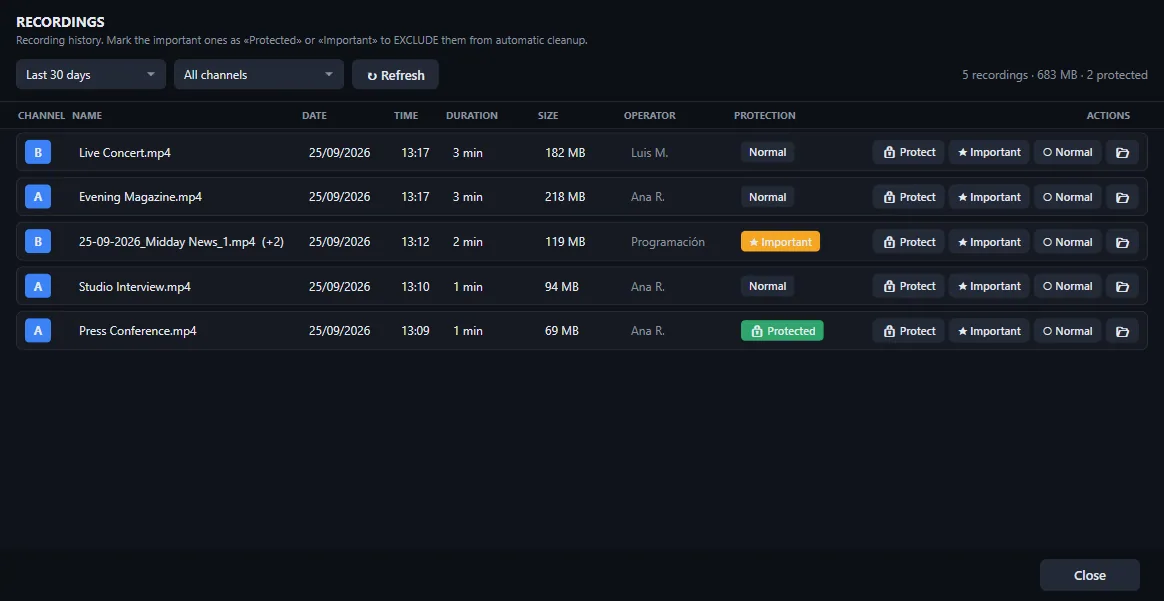Click the 119 MB size value
This screenshot has width=1164, height=601.
coord(565,242)
